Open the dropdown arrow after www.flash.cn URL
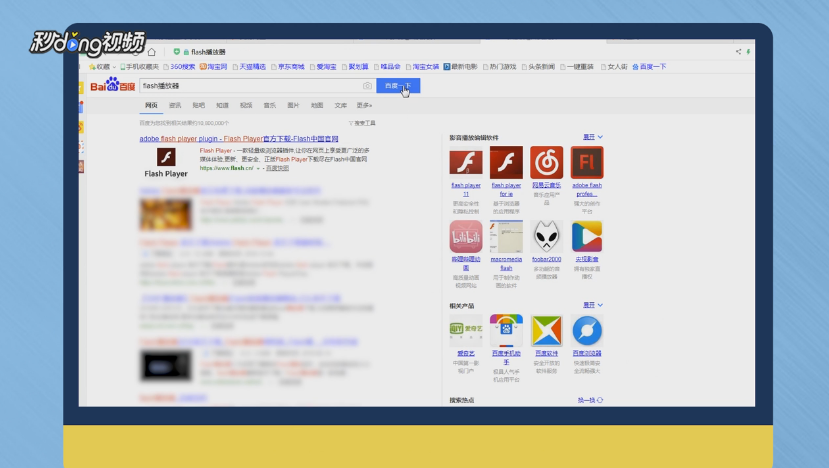This screenshot has width=829, height=468. click(258, 168)
